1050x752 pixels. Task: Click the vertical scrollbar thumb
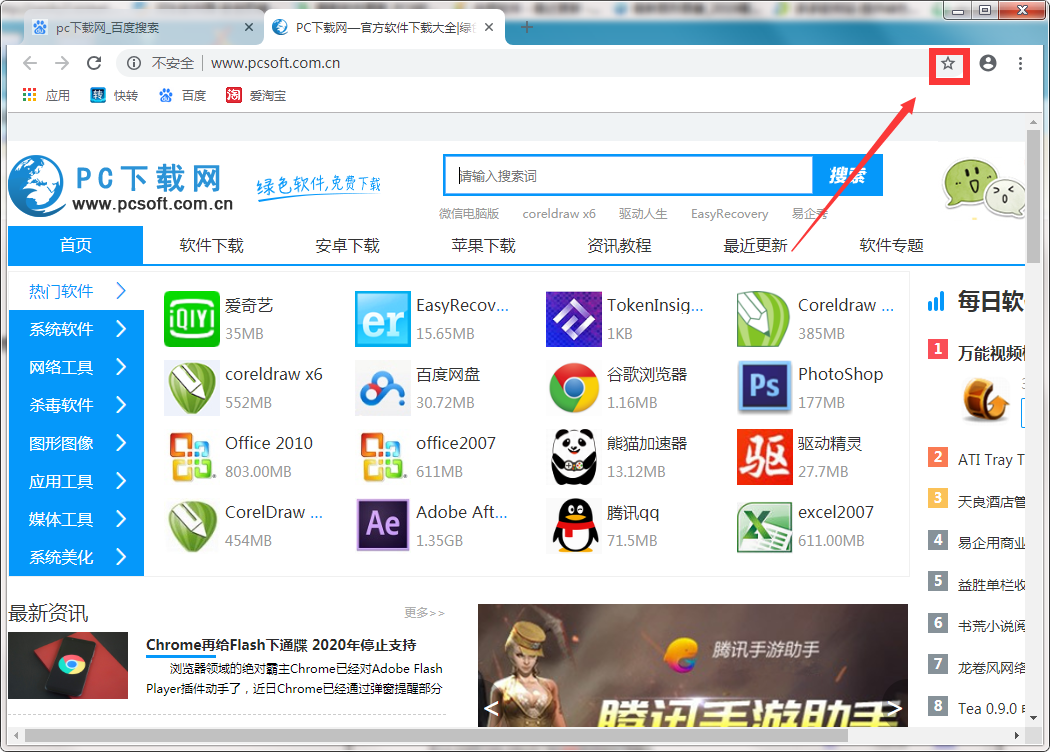tap(1033, 196)
